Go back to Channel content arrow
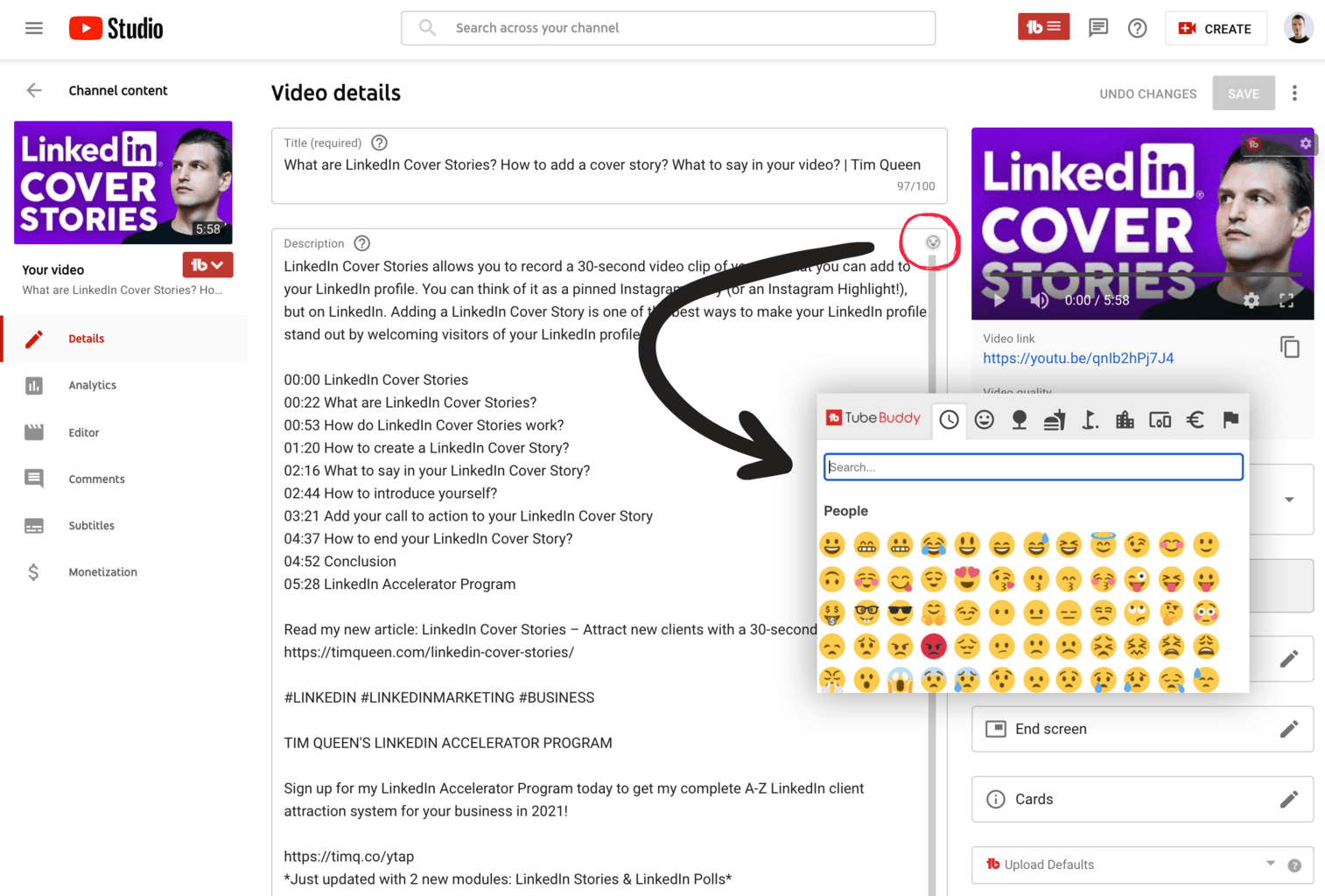This screenshot has width=1325, height=896. click(x=34, y=90)
